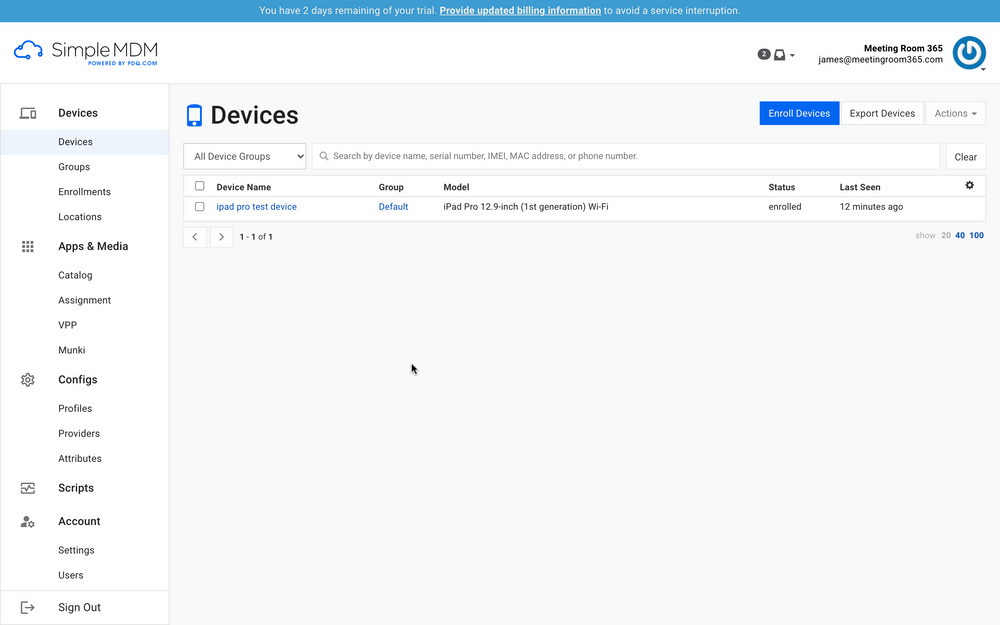Go to Groups in the sidebar

[75, 166]
